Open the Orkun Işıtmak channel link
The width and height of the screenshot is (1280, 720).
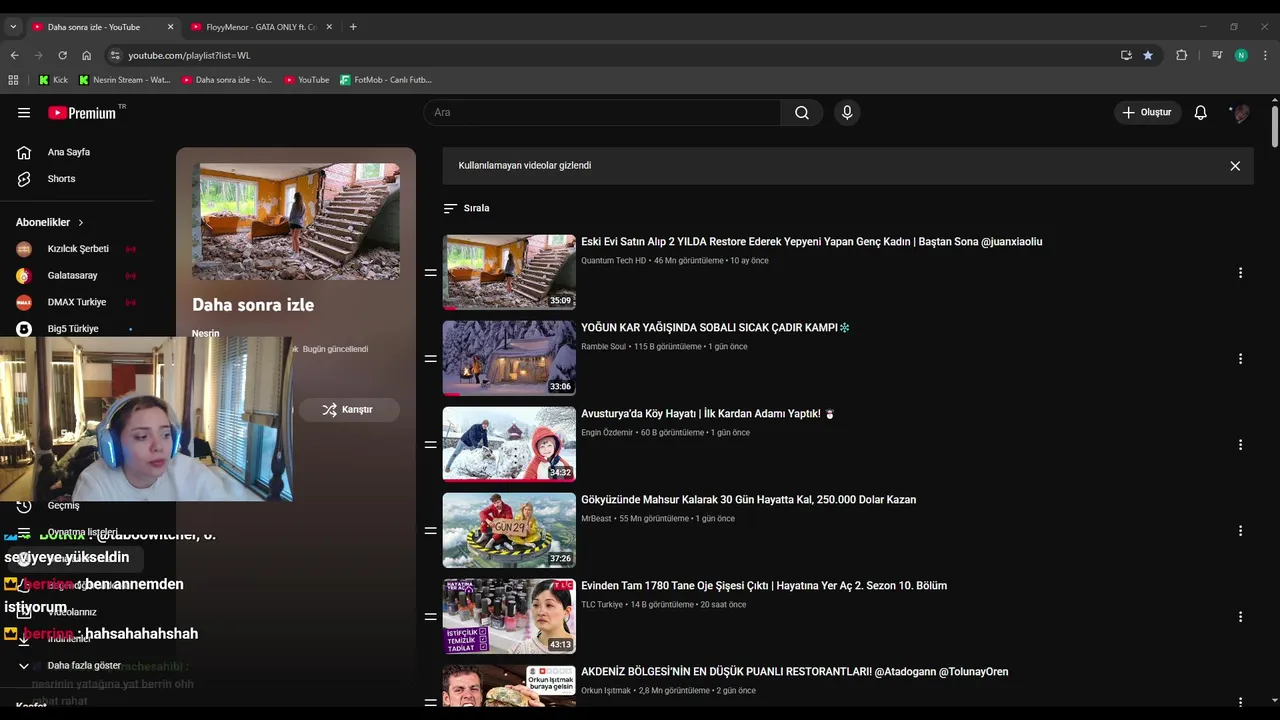pos(606,691)
